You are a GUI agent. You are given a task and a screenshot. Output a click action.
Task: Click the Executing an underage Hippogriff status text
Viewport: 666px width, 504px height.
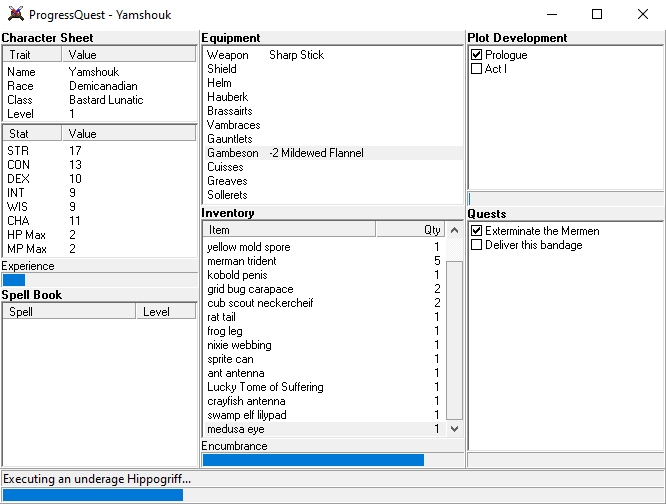(x=97, y=479)
